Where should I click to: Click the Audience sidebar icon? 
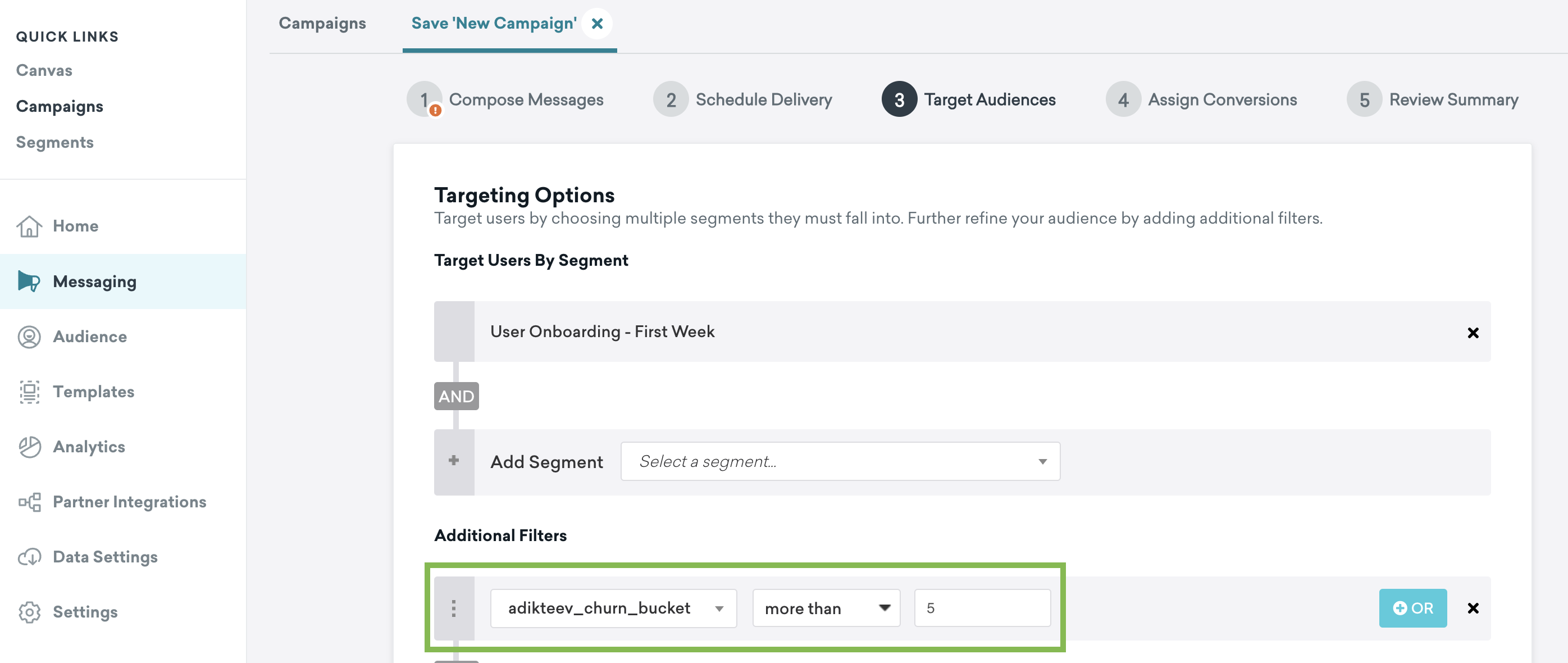click(x=29, y=335)
